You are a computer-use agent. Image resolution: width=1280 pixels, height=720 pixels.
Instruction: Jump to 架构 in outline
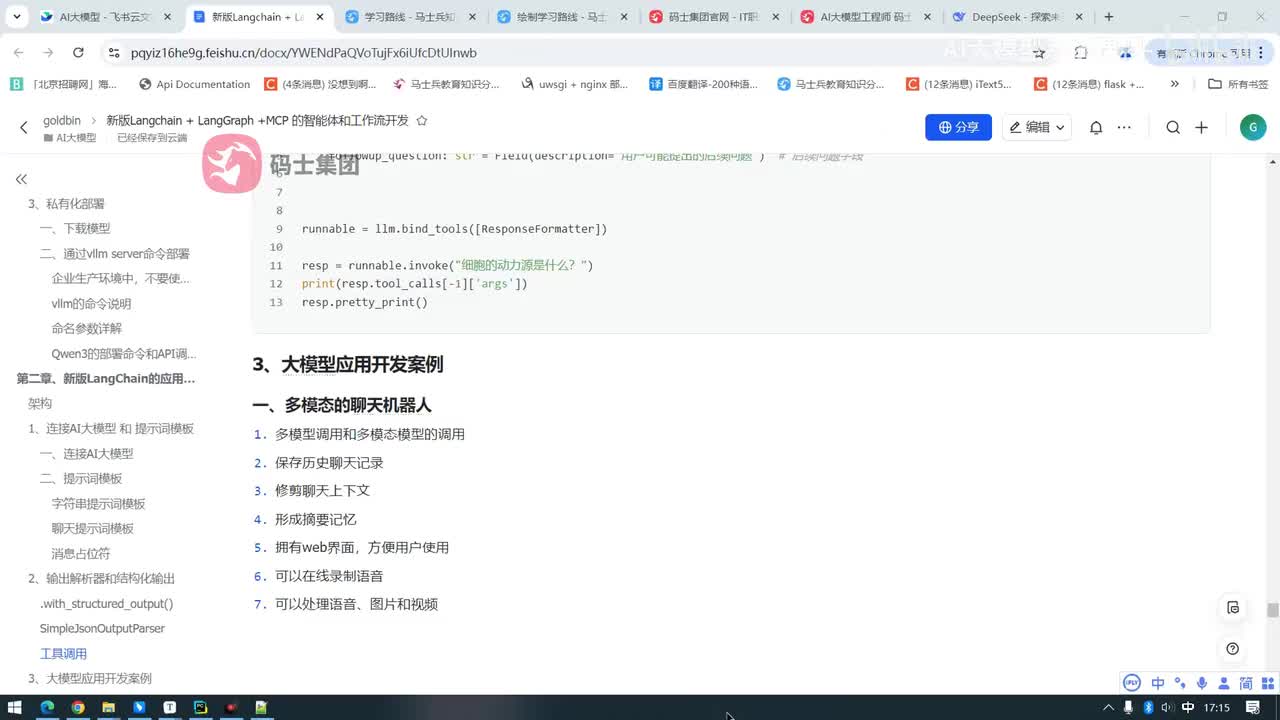pos(40,403)
